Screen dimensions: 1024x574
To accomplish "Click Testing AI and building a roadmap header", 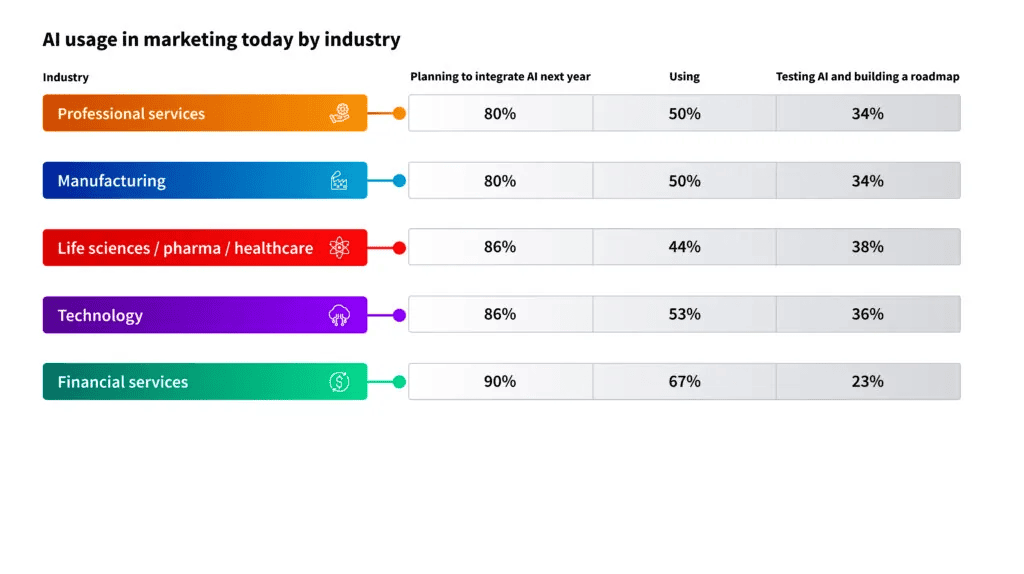I will click(x=867, y=76).
